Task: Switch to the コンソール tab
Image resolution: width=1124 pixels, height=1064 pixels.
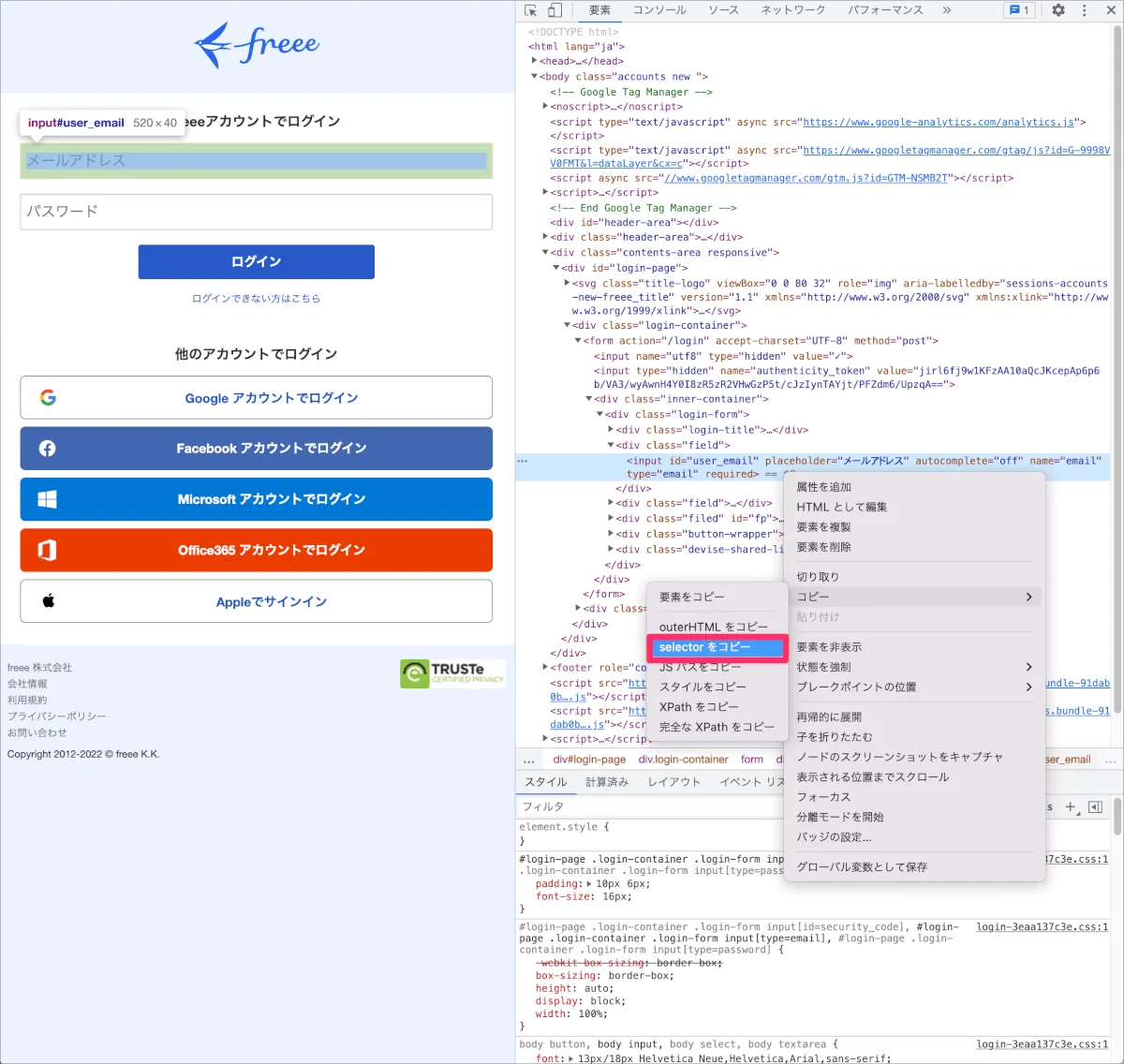Action: 659,10
